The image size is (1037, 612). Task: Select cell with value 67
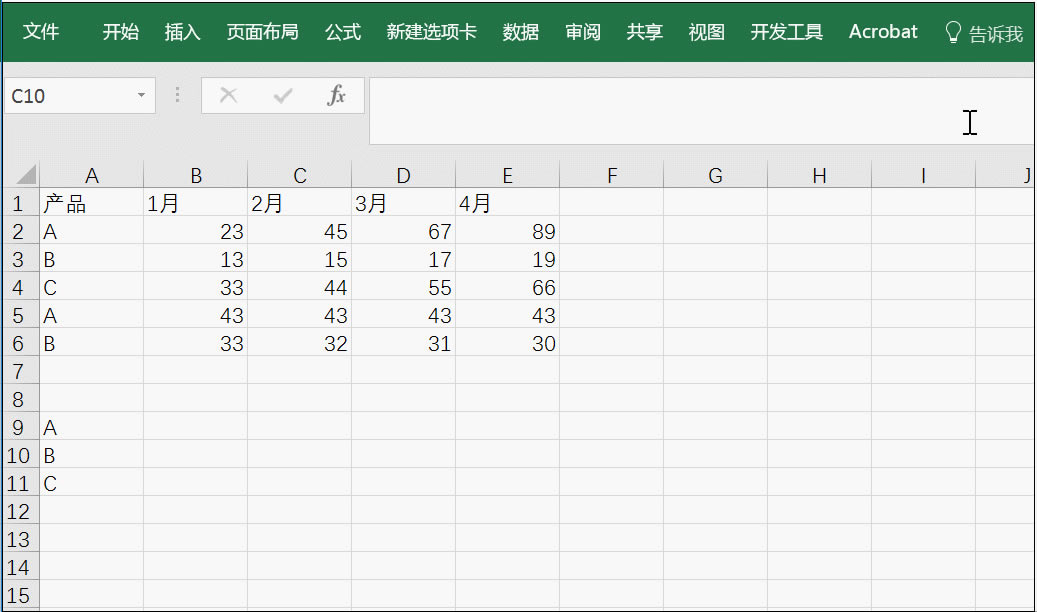(x=403, y=231)
